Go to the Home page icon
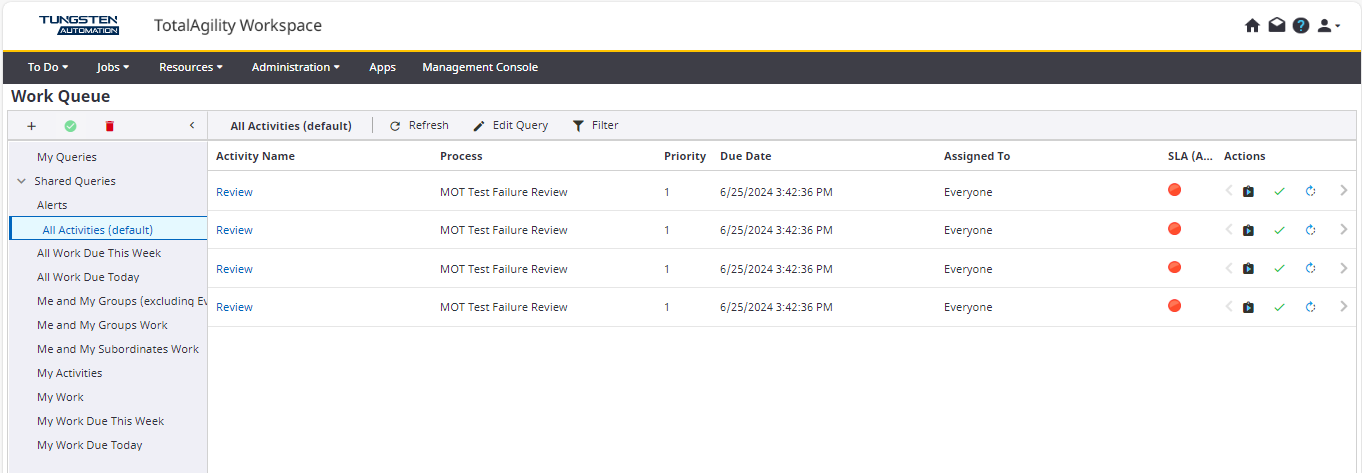The image size is (1362, 473). [1252, 26]
